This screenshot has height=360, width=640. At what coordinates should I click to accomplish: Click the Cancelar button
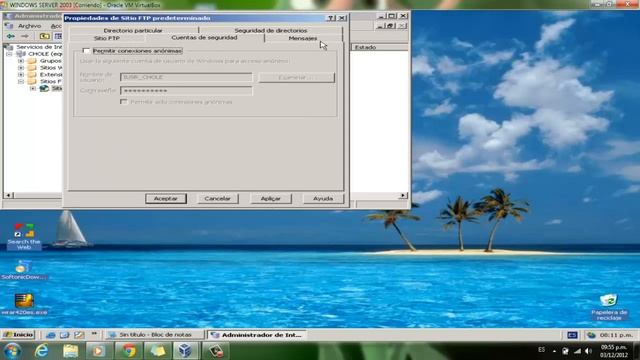click(x=218, y=198)
